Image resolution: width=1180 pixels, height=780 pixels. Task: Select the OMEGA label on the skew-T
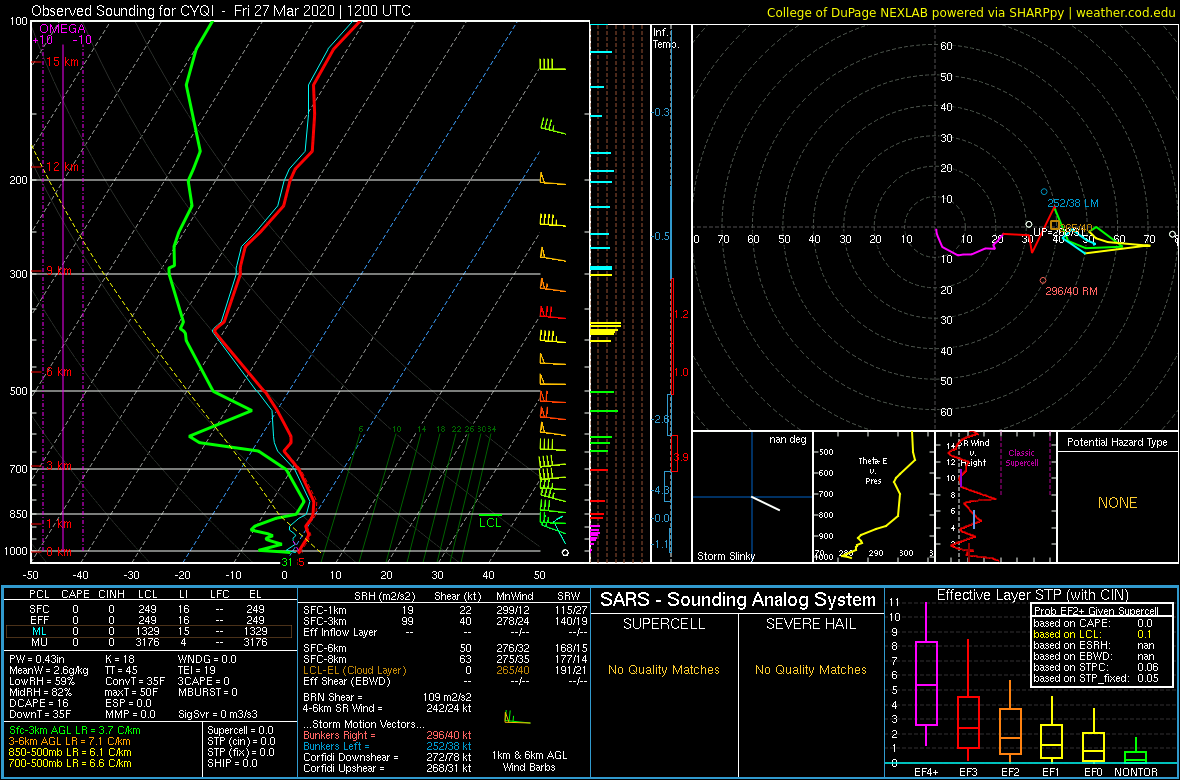pos(62,28)
